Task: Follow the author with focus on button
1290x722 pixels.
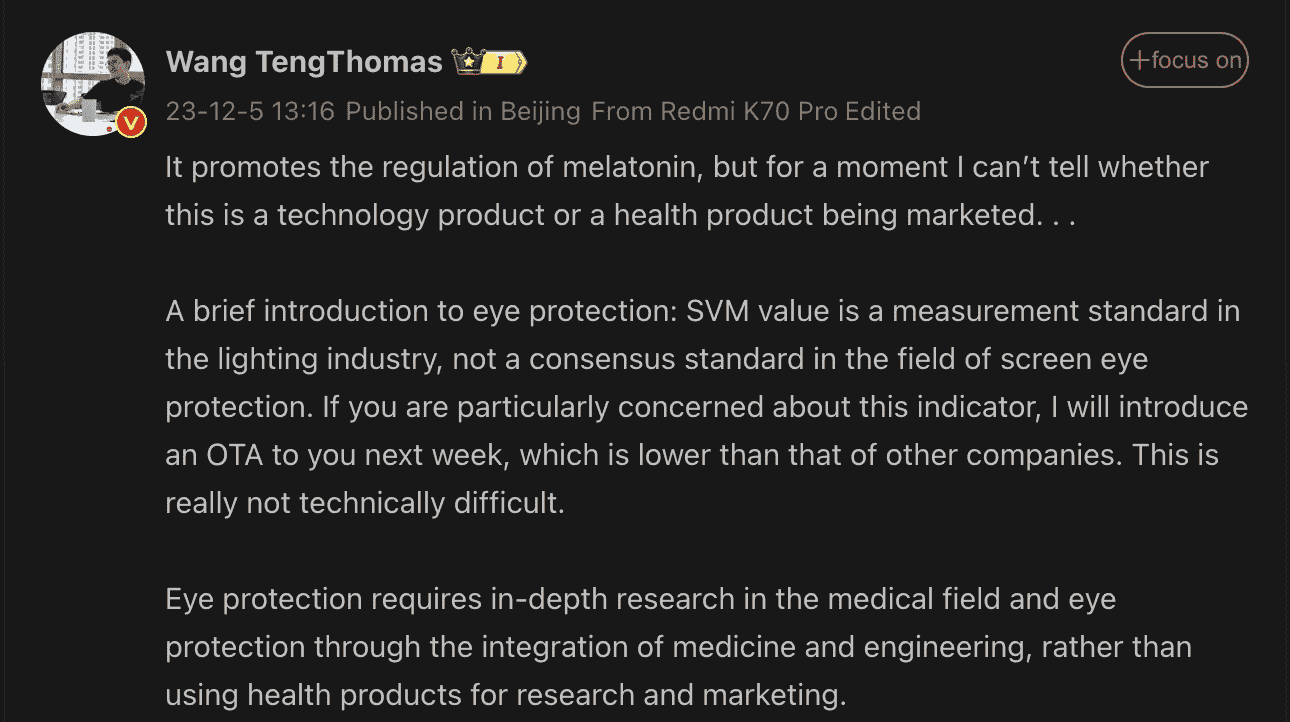Action: (x=1185, y=60)
